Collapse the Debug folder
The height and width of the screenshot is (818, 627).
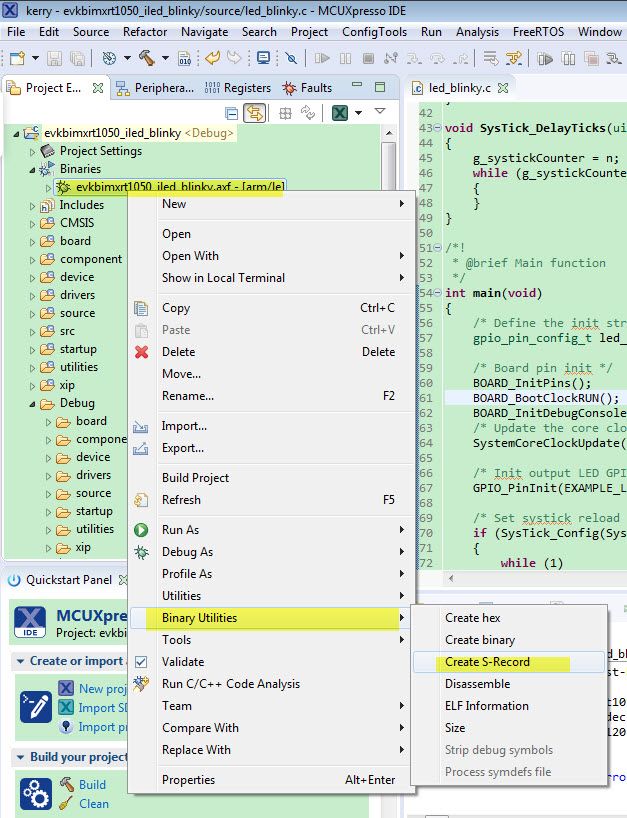click(32, 404)
